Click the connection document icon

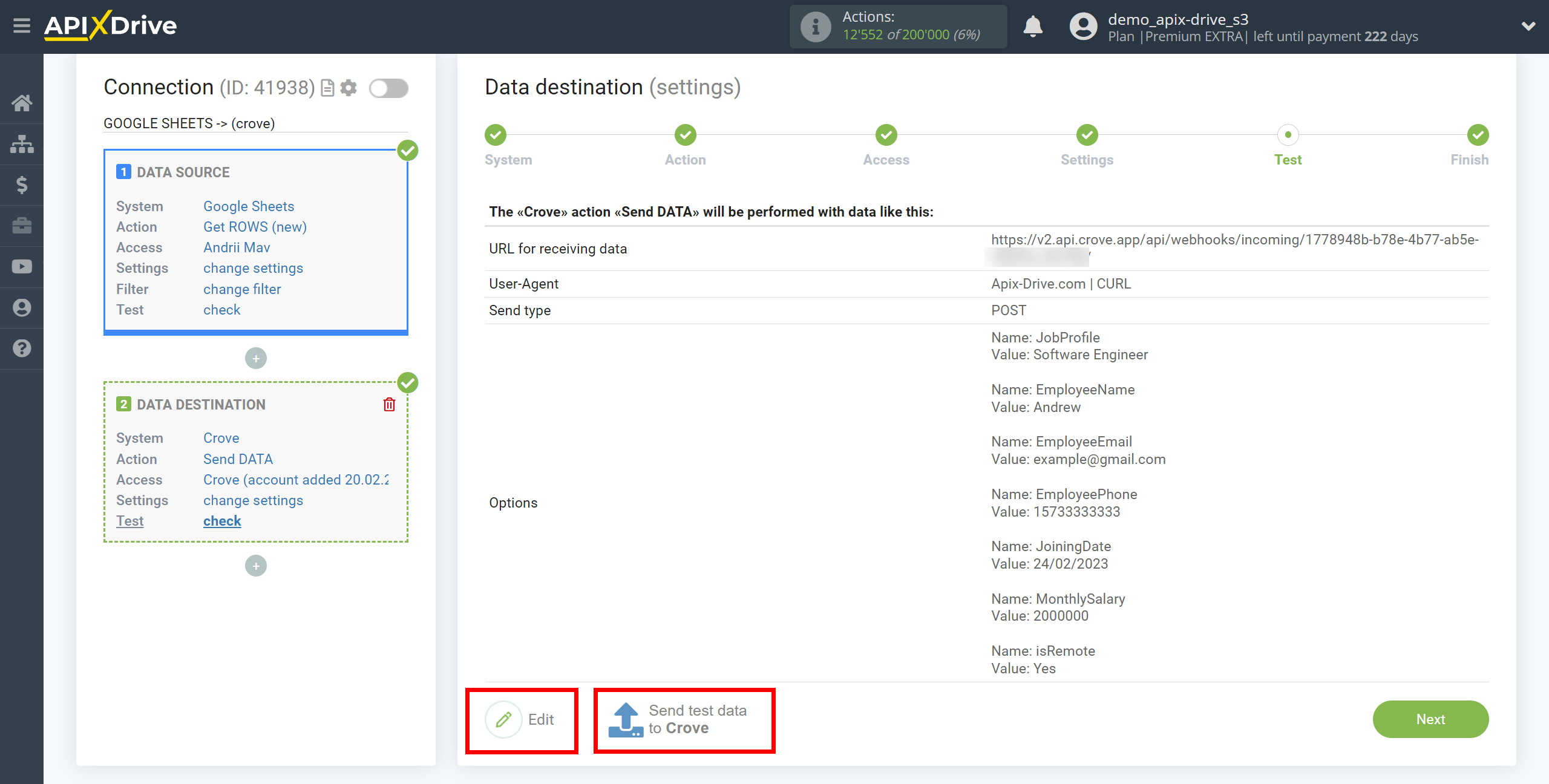point(327,88)
